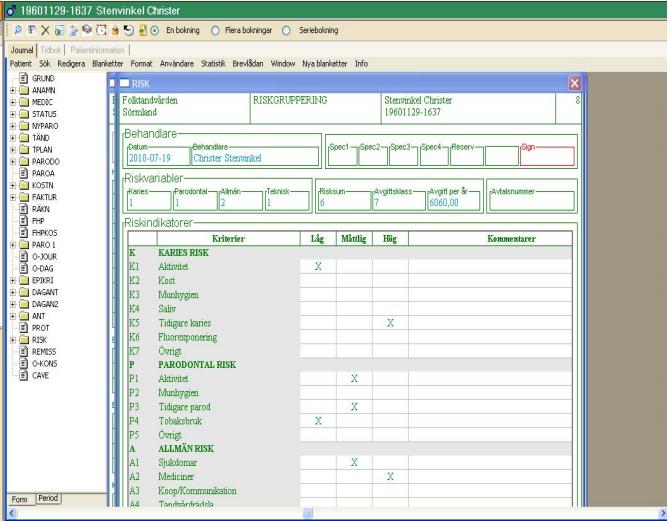
Task: Click the document icon beside FHPKOS
Action: 24,233
